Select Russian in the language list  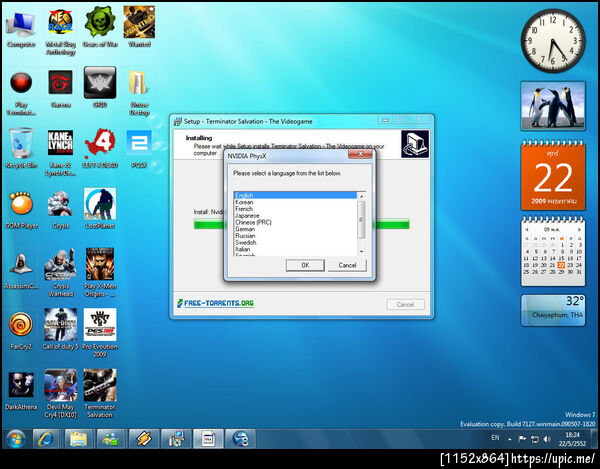pyautogui.click(x=295, y=236)
